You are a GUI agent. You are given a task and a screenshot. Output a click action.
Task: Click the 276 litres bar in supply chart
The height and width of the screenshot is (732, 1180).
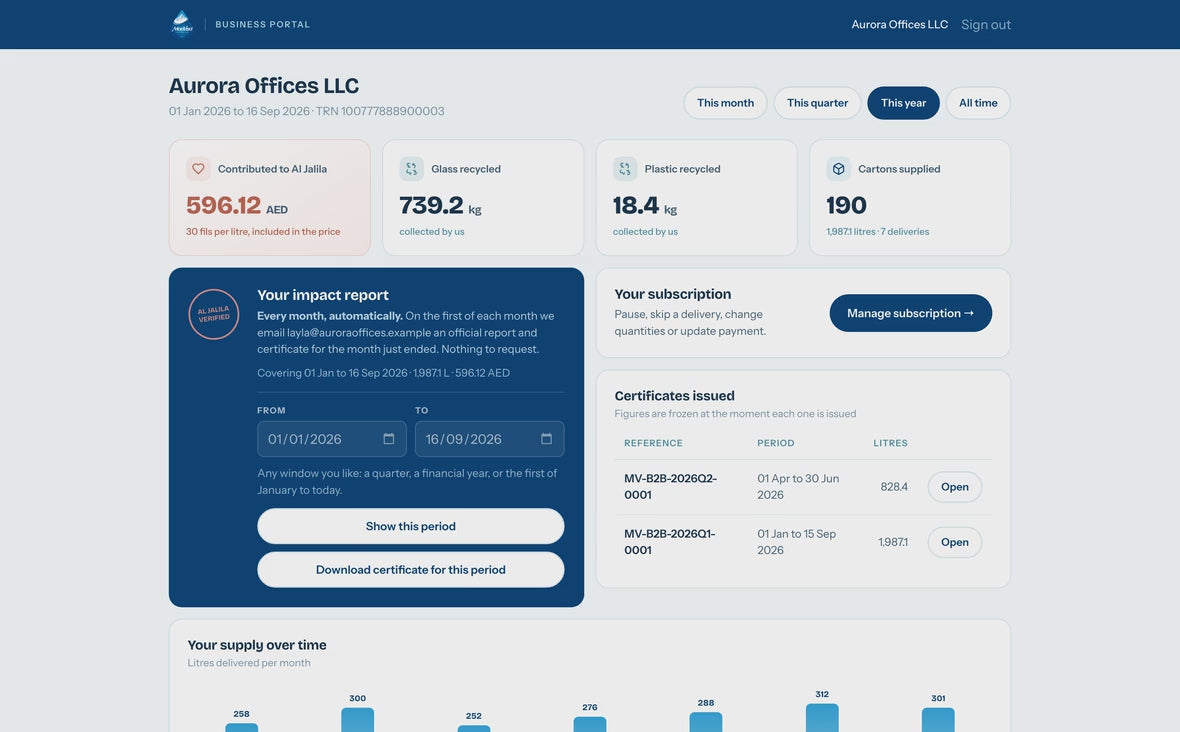[590, 724]
